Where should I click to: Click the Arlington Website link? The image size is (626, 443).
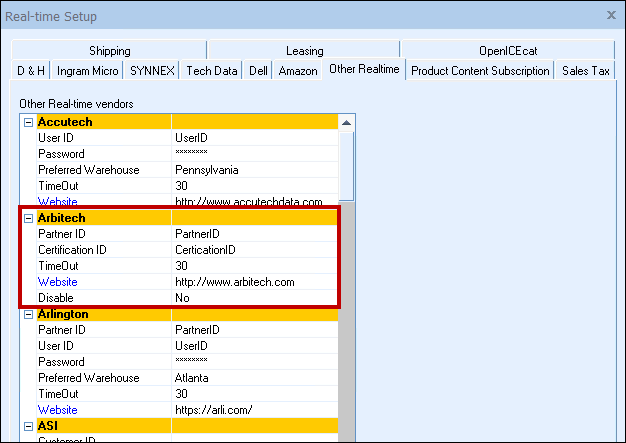click(57, 410)
